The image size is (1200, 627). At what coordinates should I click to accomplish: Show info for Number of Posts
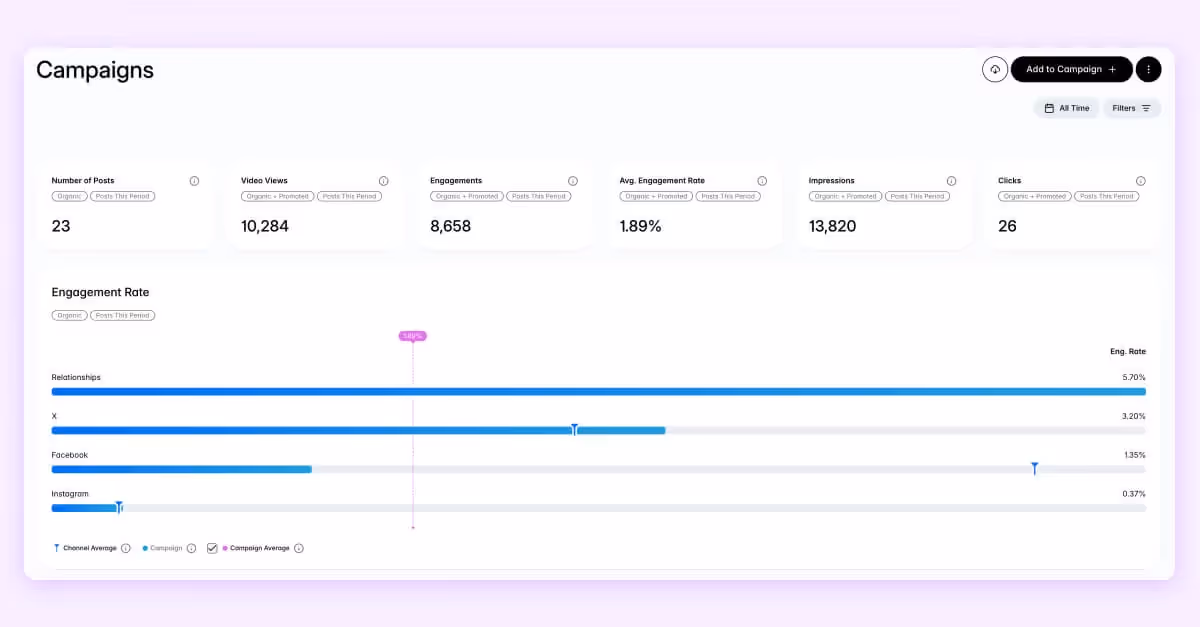194,181
